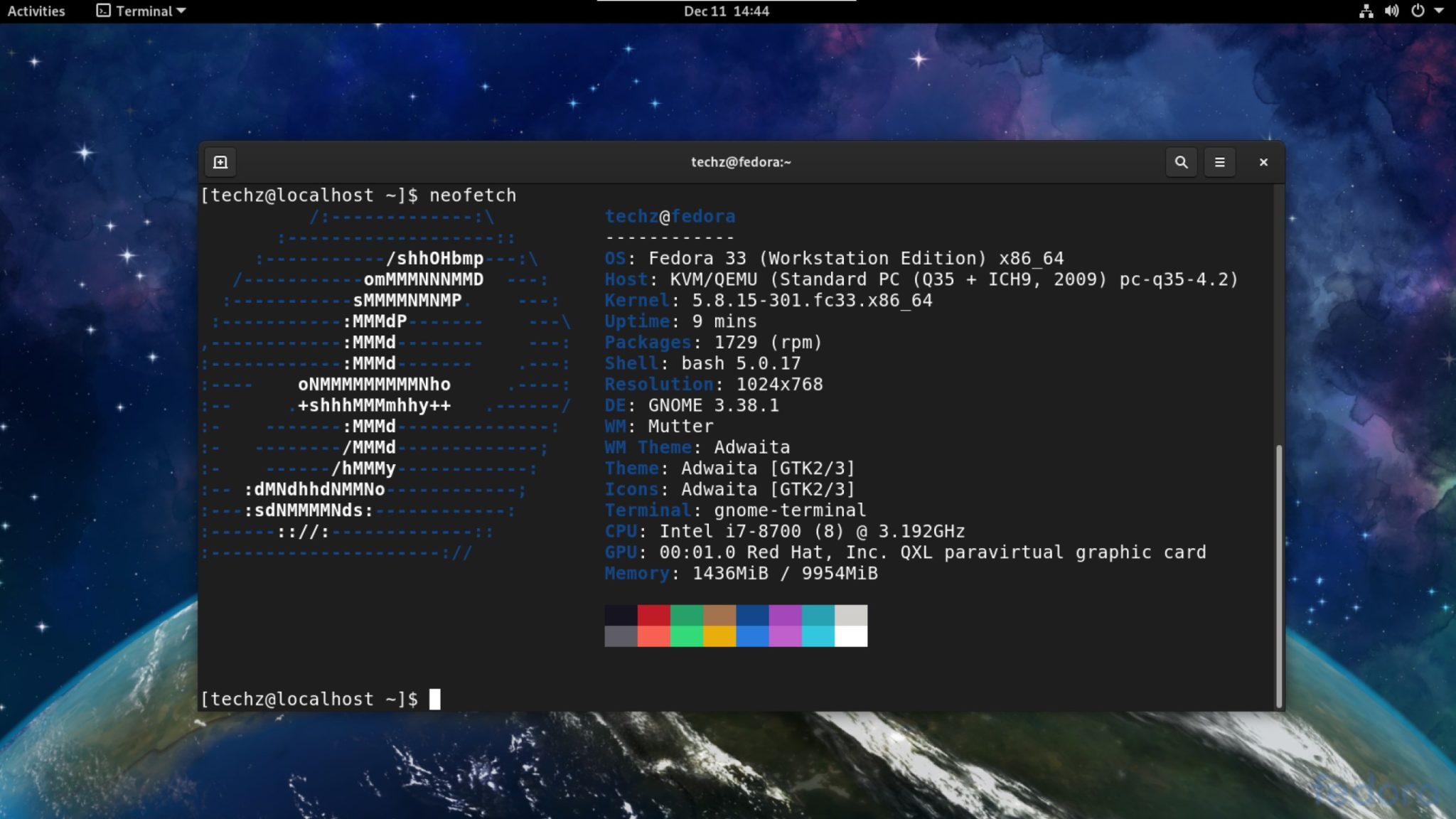Expand the system menu arrow
The width and height of the screenshot is (1456, 819).
(x=1439, y=11)
